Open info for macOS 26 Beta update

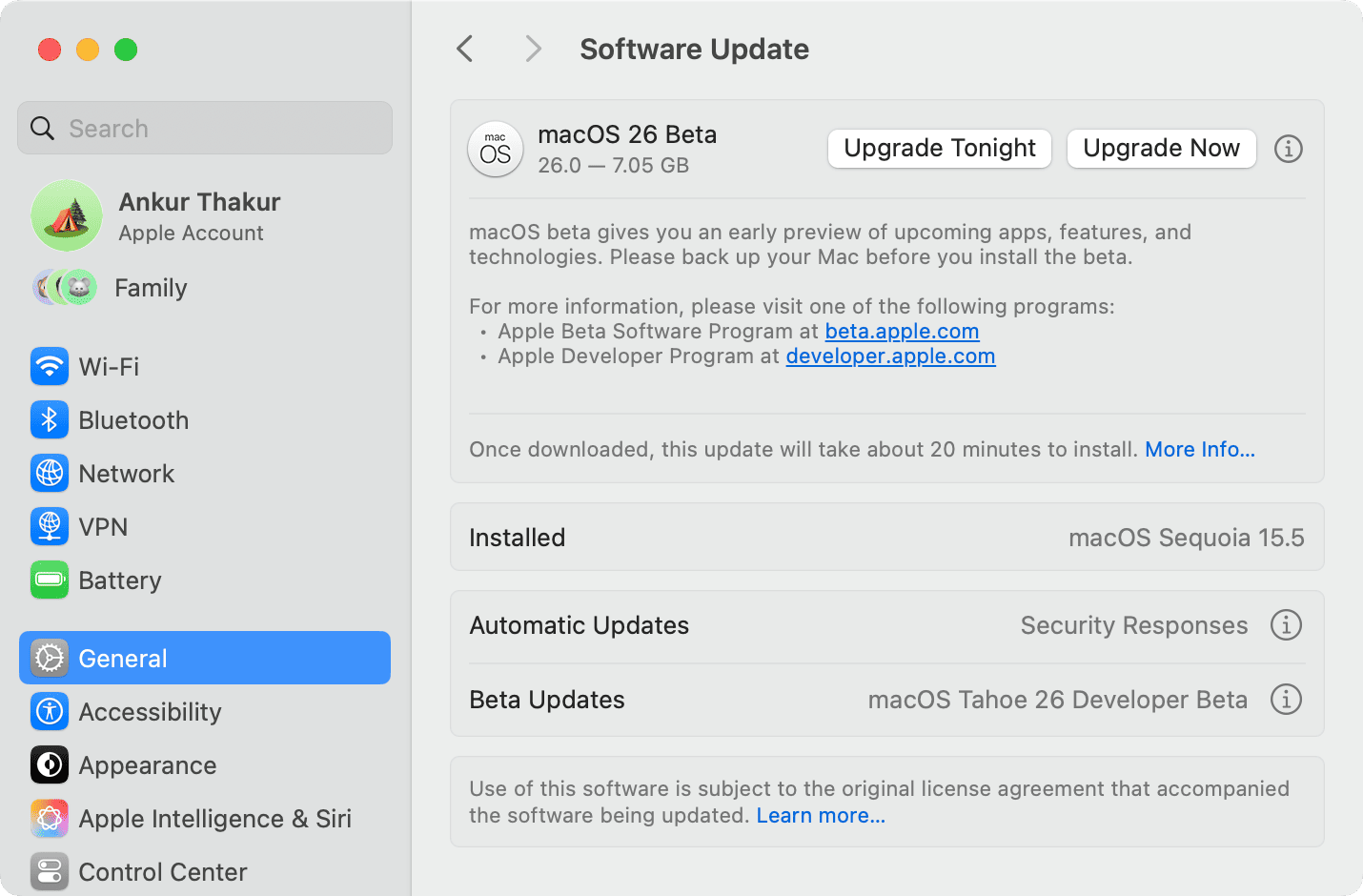click(1288, 149)
